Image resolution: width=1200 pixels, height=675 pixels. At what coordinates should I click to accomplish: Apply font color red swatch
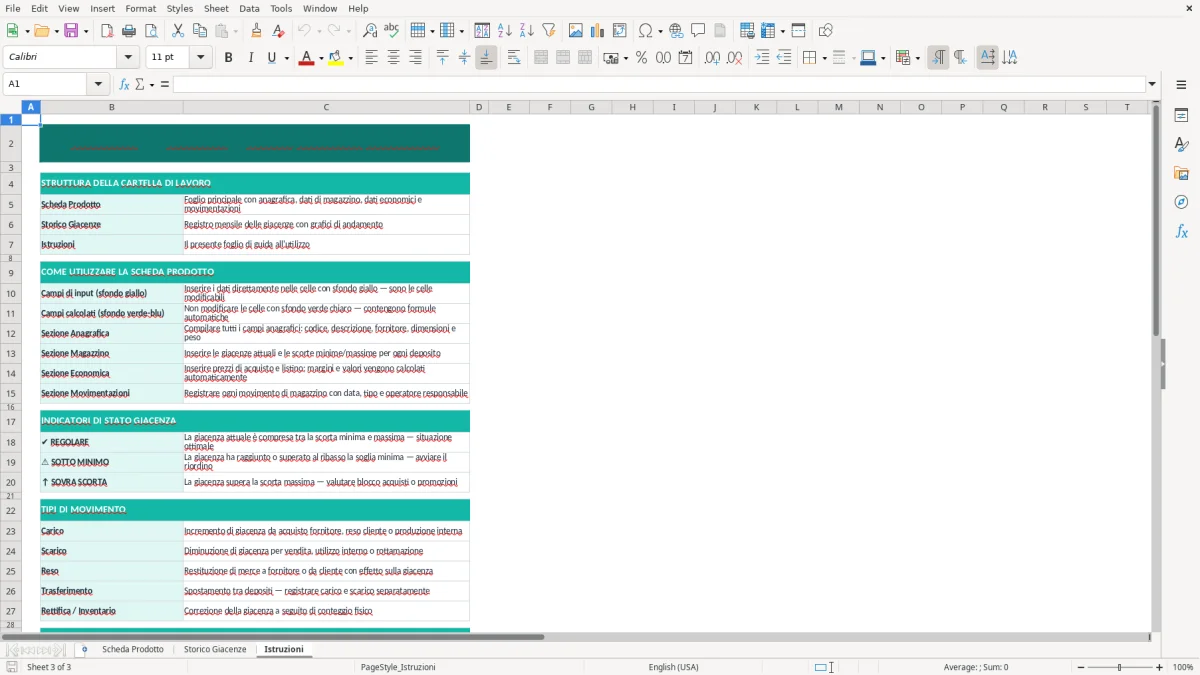(x=305, y=58)
